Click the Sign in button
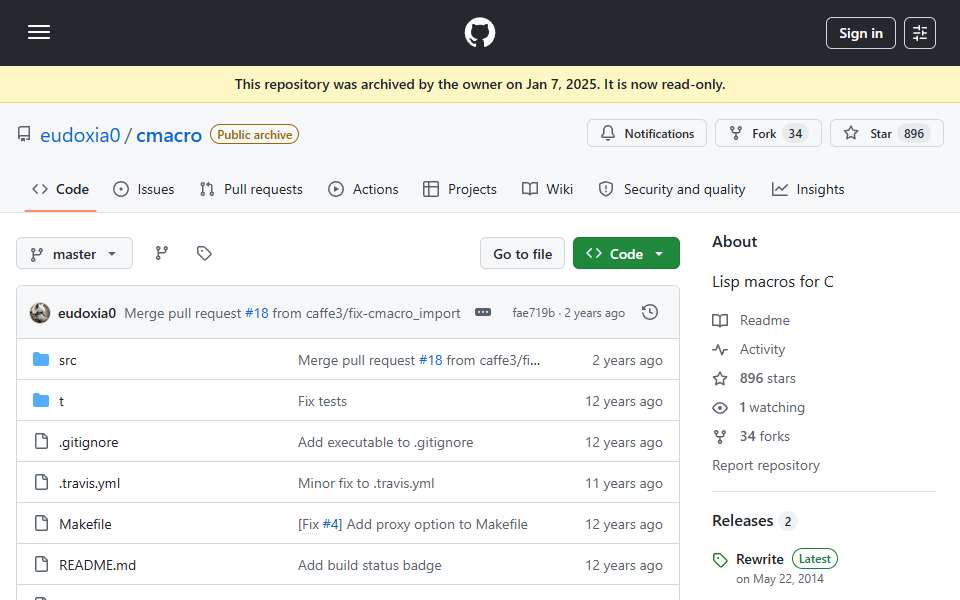The image size is (960, 600). [860, 33]
